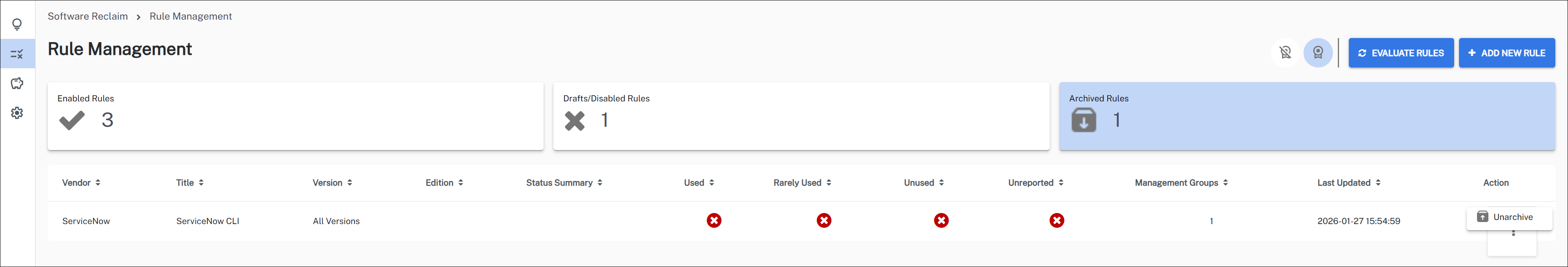Viewport: 1568px width, 267px height.
Task: Show the Enabled Rules card
Action: 295,116
